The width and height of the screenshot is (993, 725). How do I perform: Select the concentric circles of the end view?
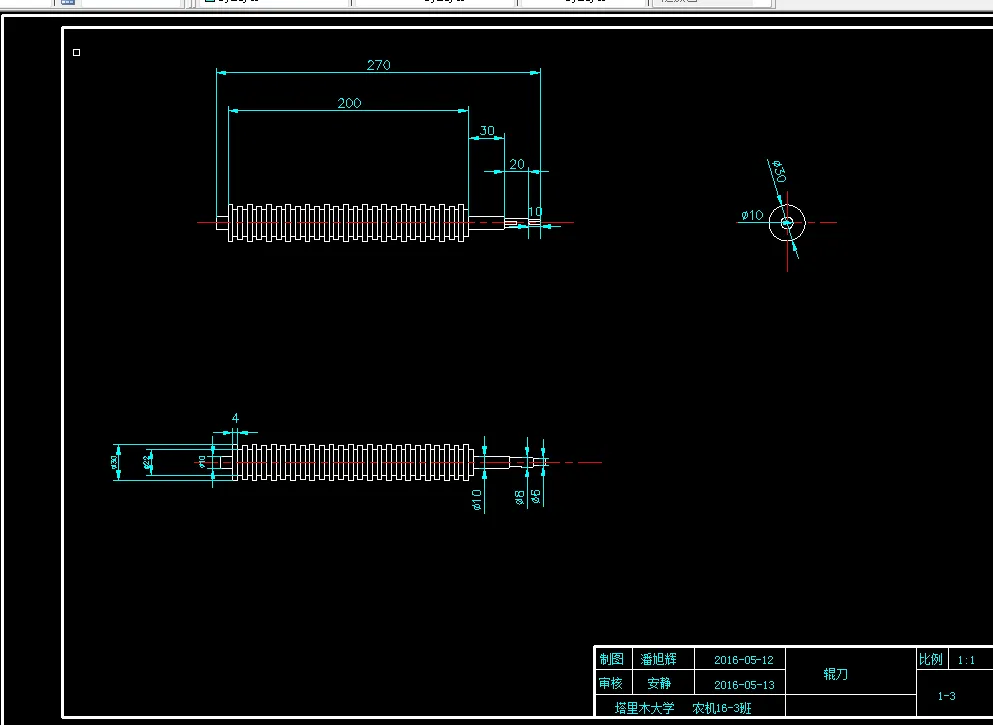[x=787, y=223]
